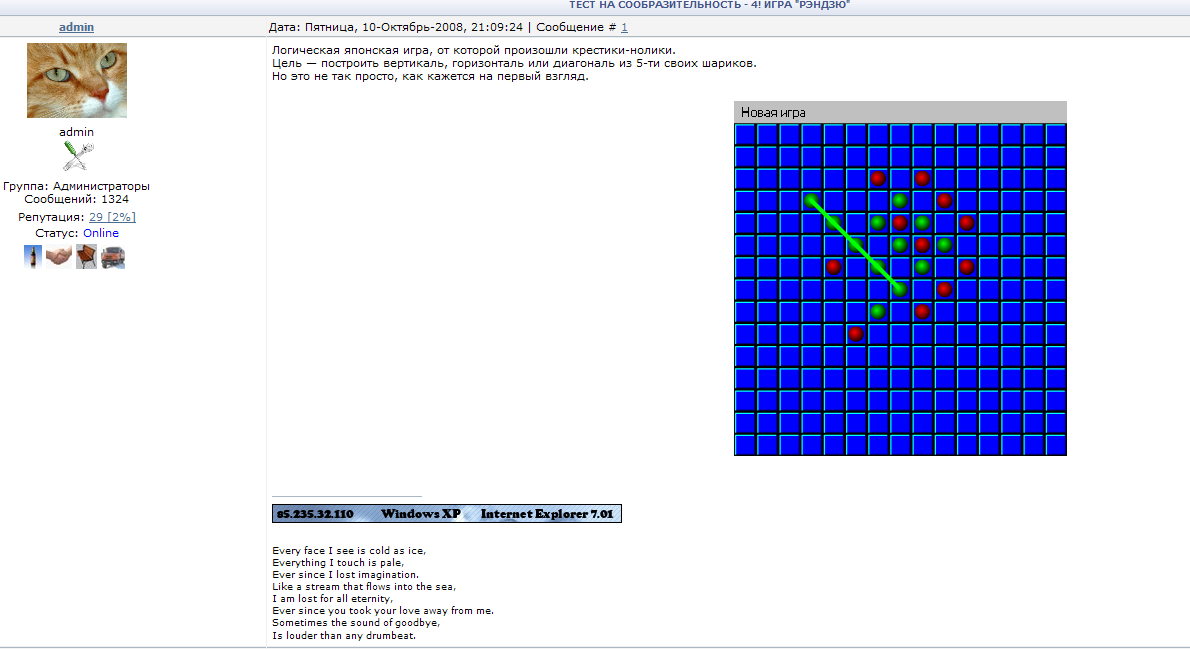The height and width of the screenshot is (649, 1190).
Task: Click the line Is louder than any drumbeat
Action: coord(344,635)
